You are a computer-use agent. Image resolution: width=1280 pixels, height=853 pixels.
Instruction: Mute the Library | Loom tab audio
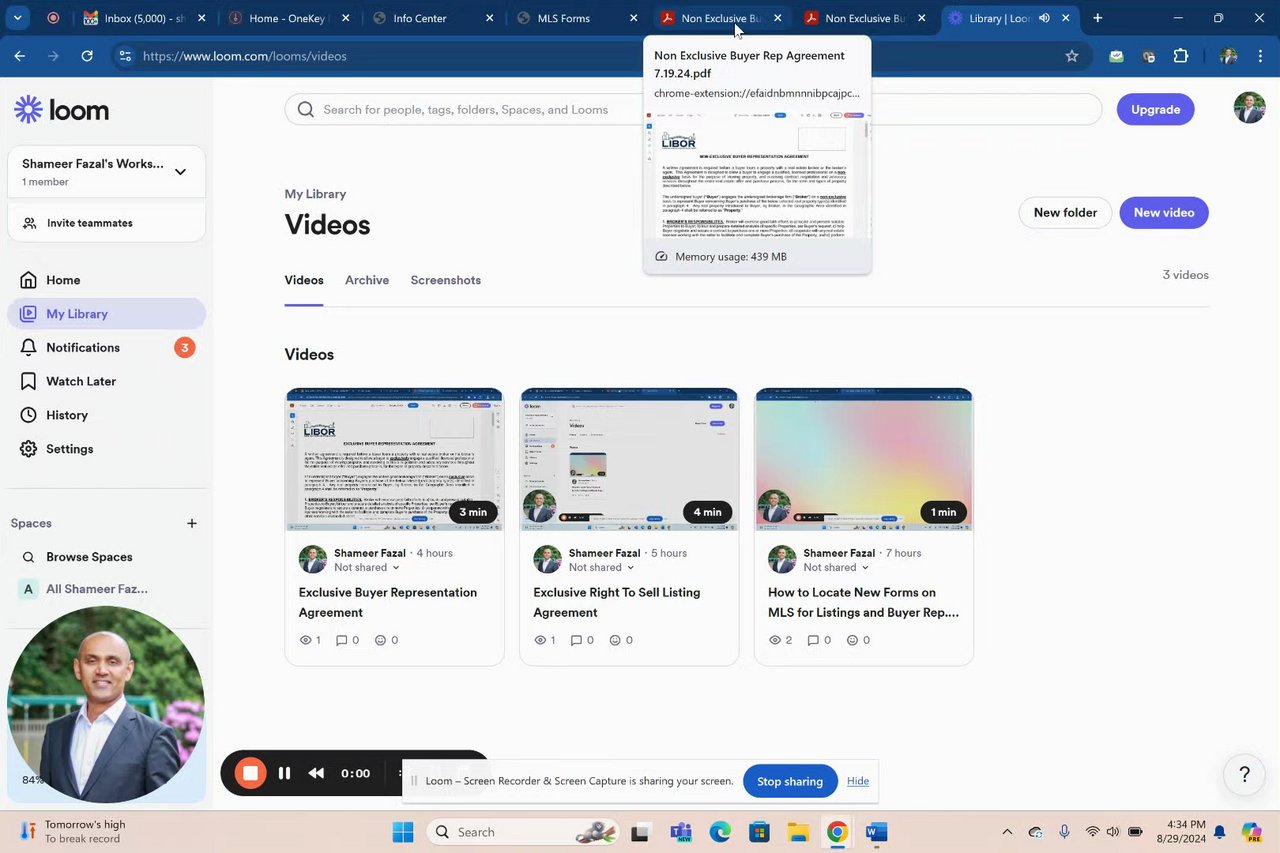pos(1044,18)
